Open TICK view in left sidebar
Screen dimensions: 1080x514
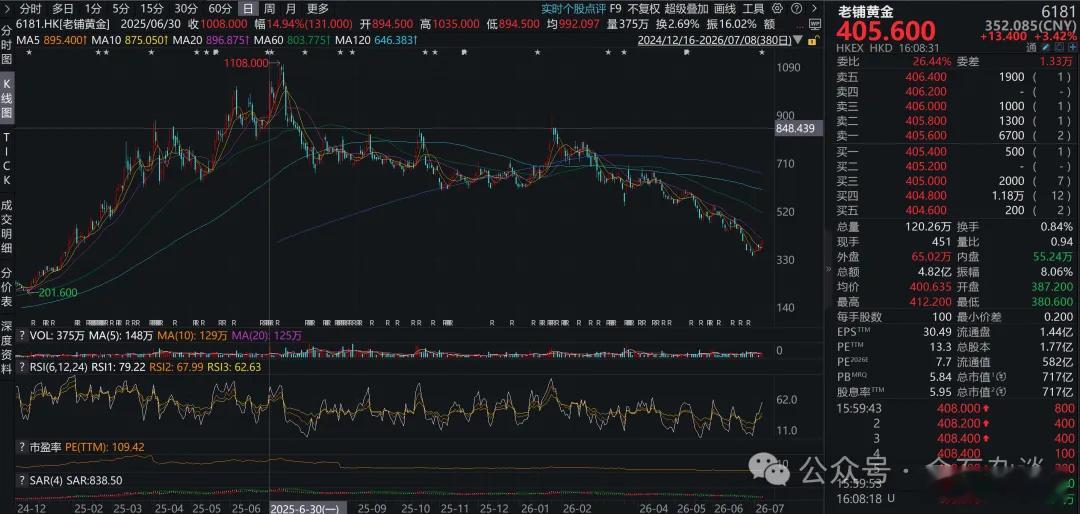[7, 159]
